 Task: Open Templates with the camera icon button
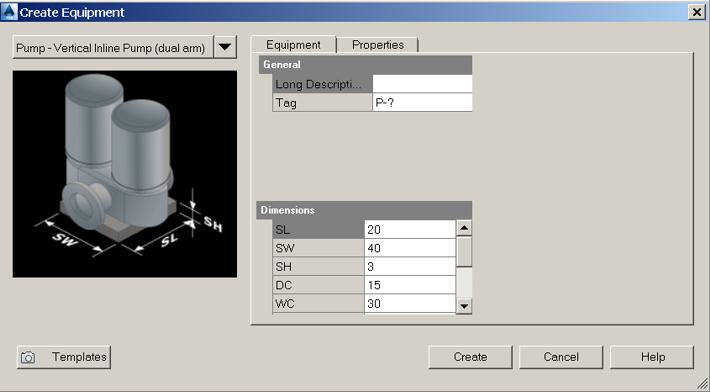pos(64,357)
